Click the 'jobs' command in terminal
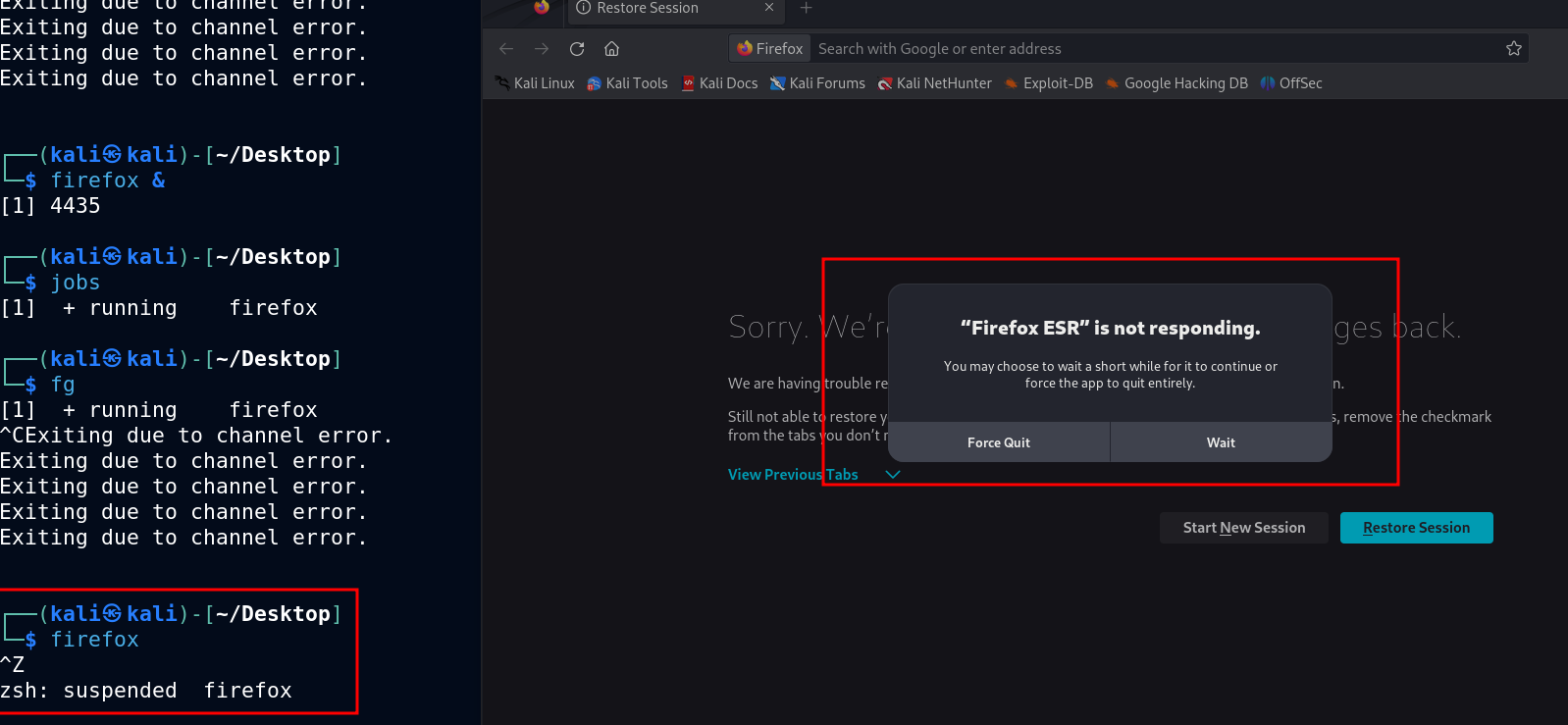The image size is (1568, 725). [x=76, y=283]
